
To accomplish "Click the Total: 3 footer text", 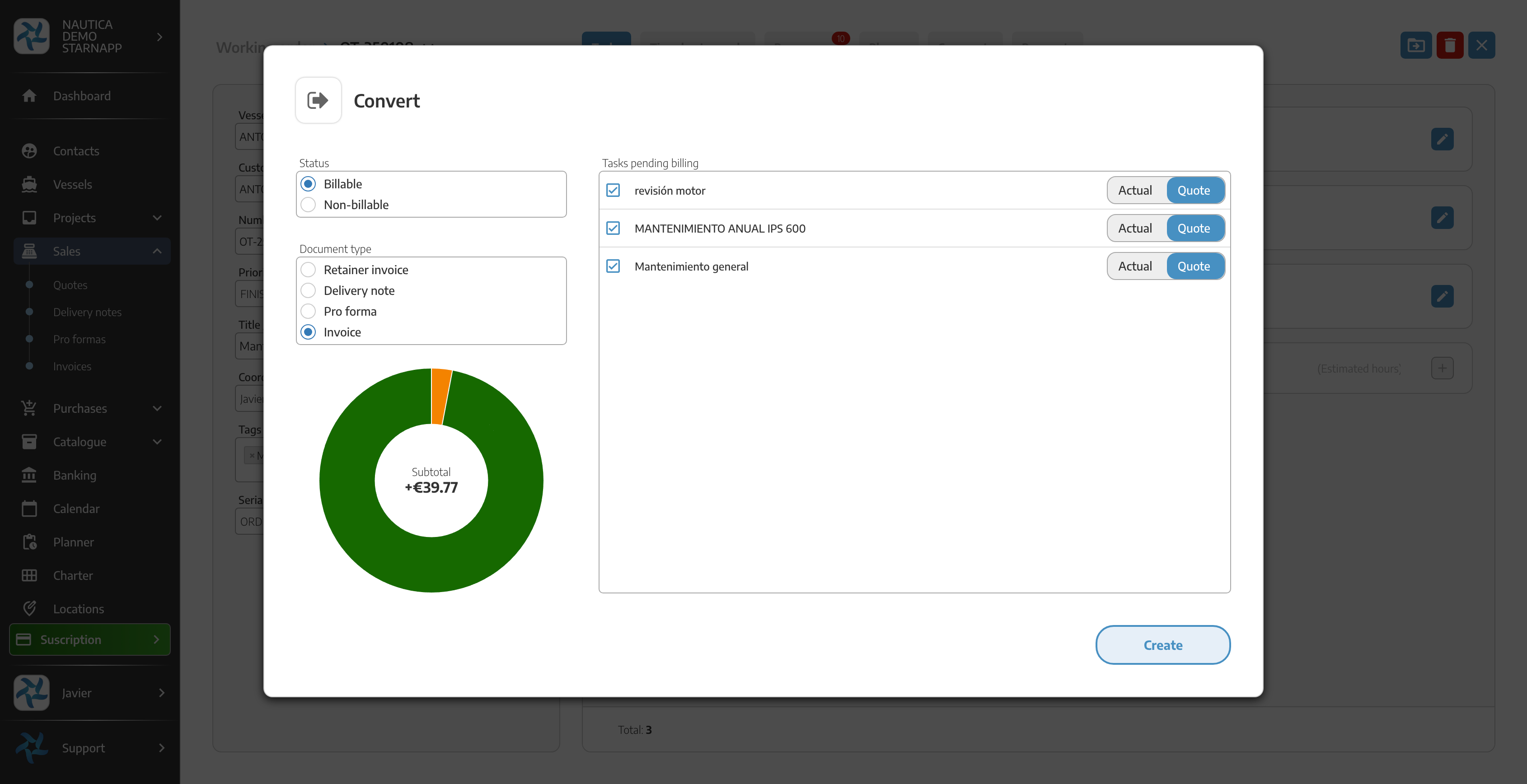I will 634,730.
